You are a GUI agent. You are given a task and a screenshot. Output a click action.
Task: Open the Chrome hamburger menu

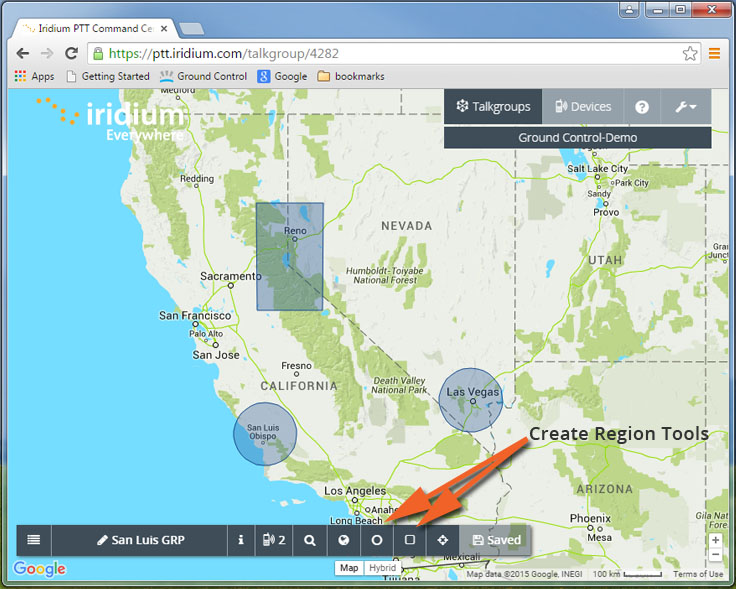714,54
